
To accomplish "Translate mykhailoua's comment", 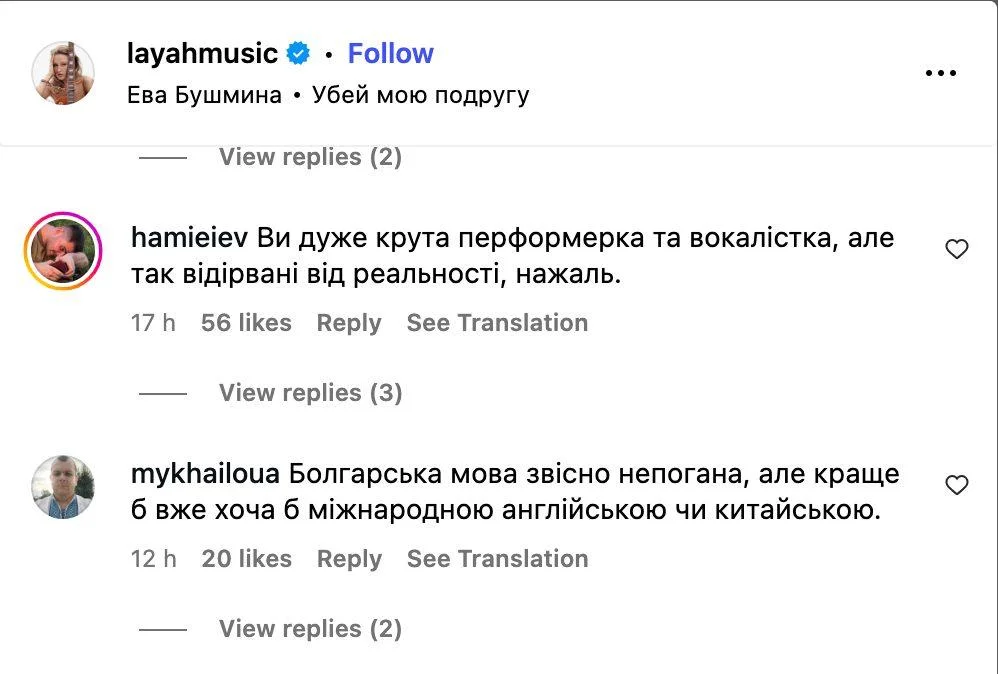I will (497, 558).
